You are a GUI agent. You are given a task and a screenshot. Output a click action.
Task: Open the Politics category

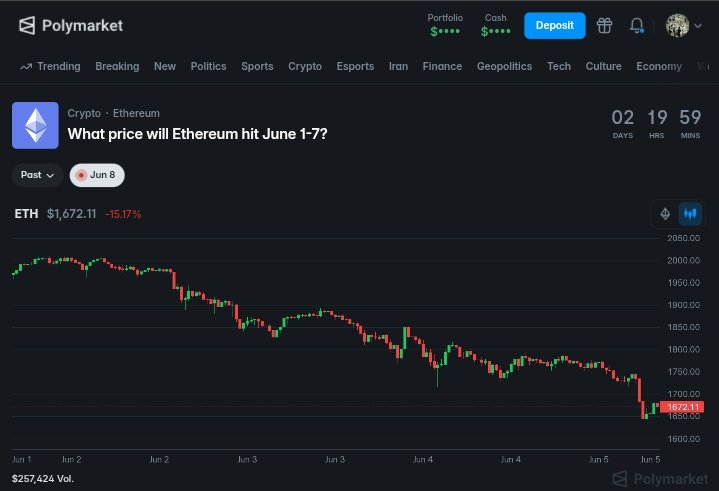pyautogui.click(x=208, y=66)
